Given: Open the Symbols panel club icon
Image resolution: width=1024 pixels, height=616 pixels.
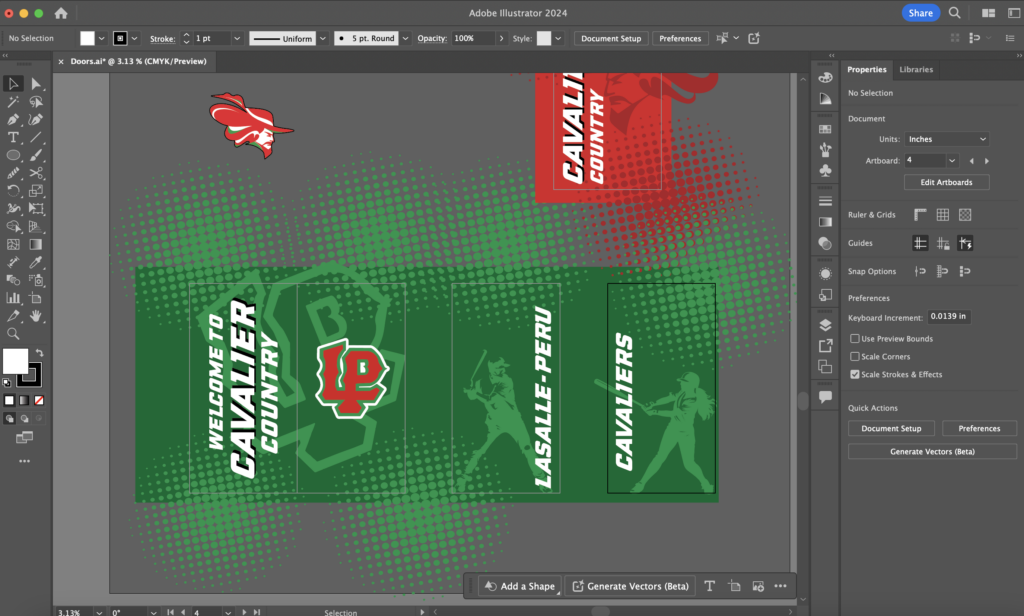Looking at the screenshot, I should 825,171.
